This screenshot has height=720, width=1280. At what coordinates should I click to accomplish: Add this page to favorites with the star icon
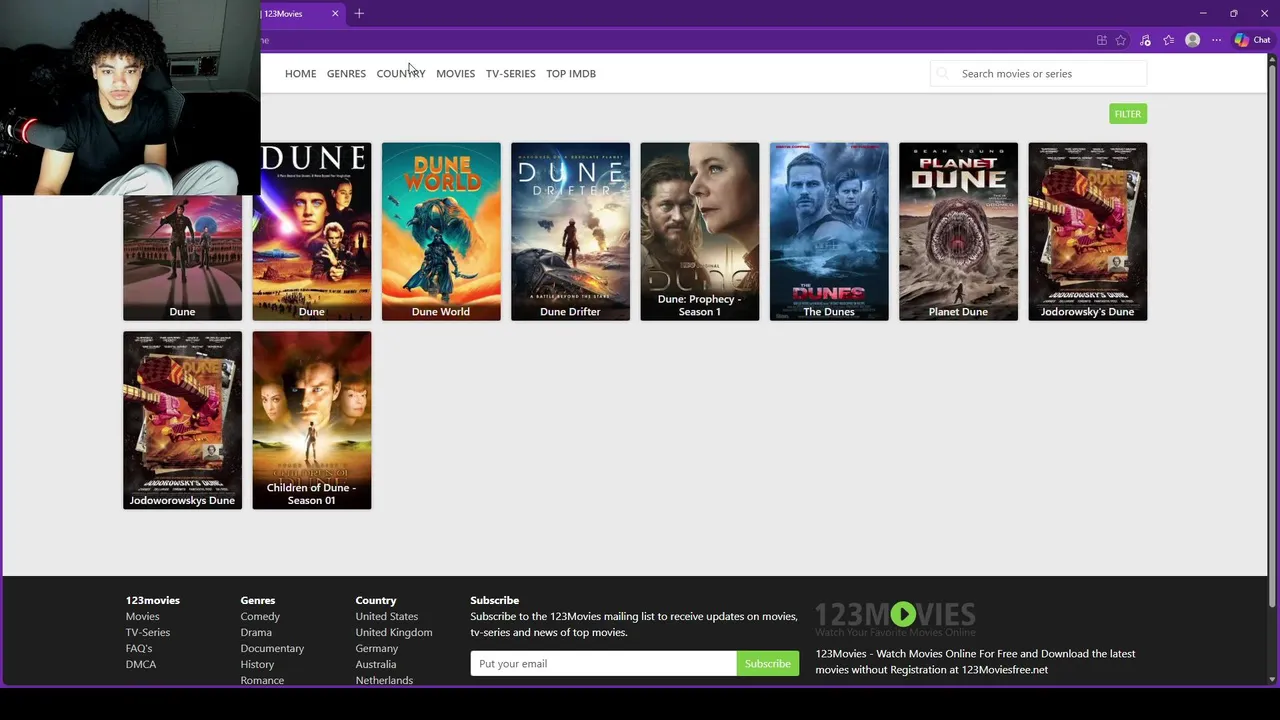coord(1121,40)
